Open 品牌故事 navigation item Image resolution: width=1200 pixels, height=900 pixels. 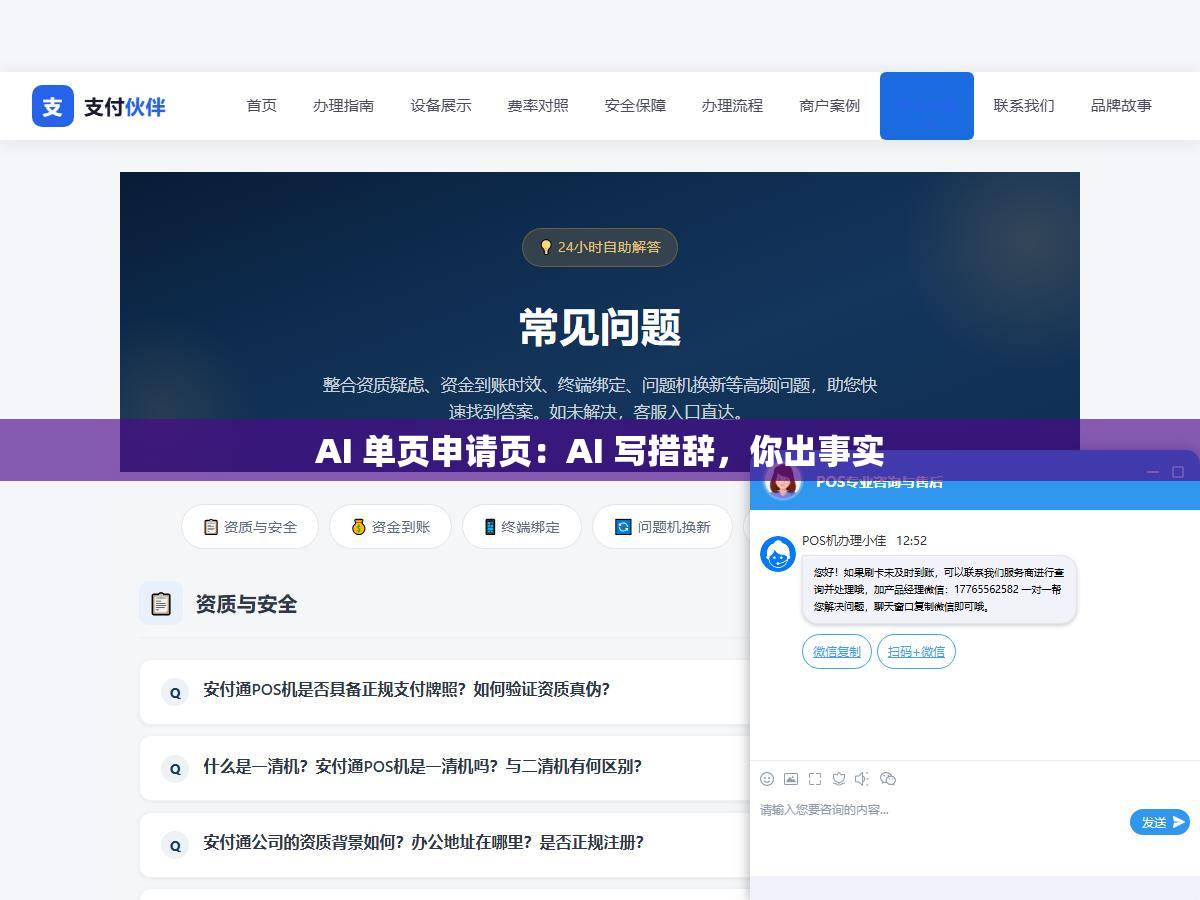(1121, 106)
